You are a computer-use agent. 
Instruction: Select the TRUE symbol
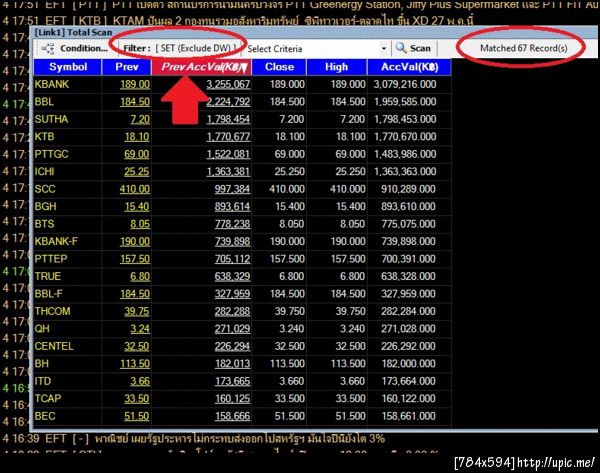[47, 276]
